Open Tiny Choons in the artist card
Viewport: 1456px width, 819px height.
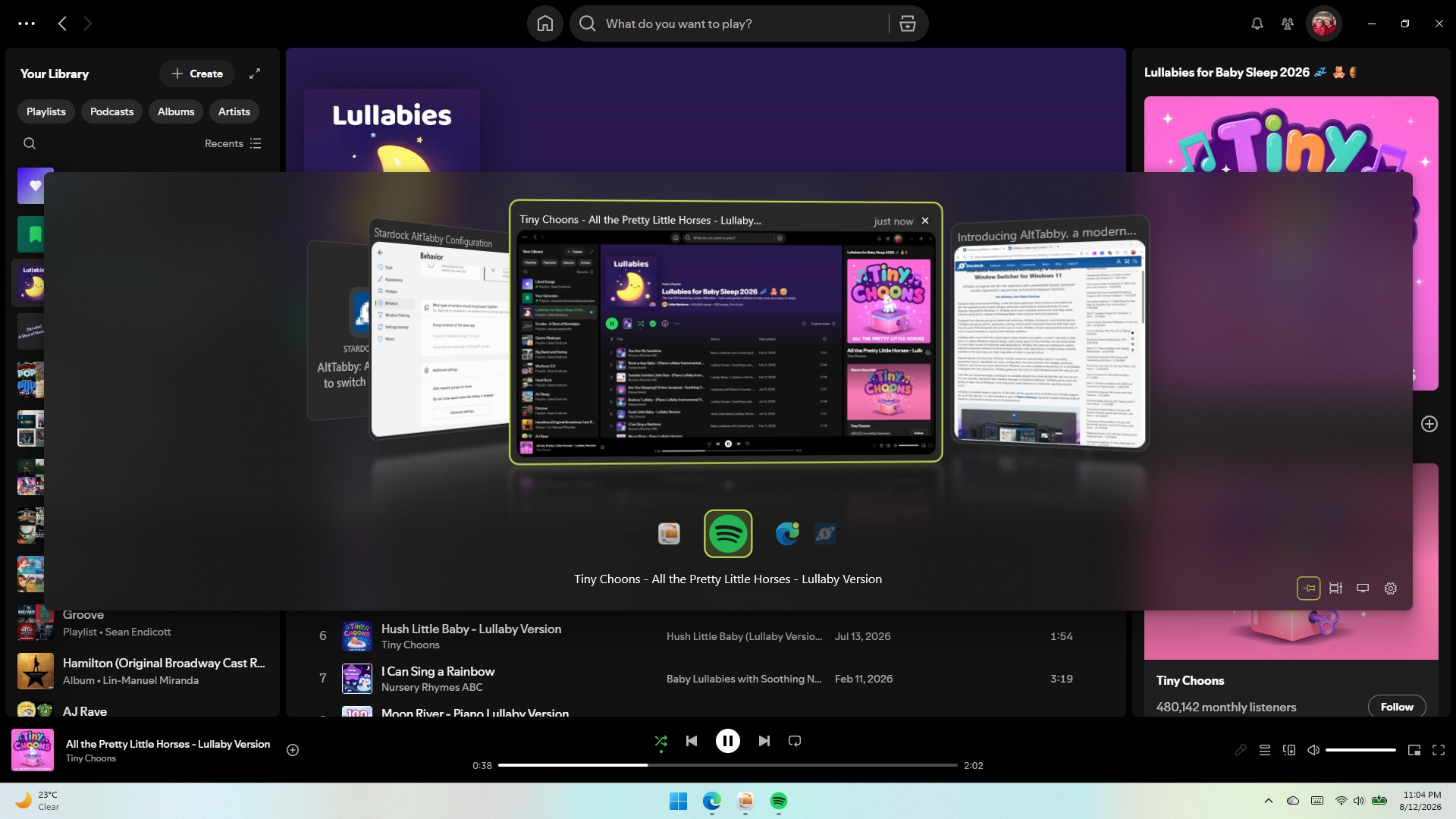(1190, 680)
